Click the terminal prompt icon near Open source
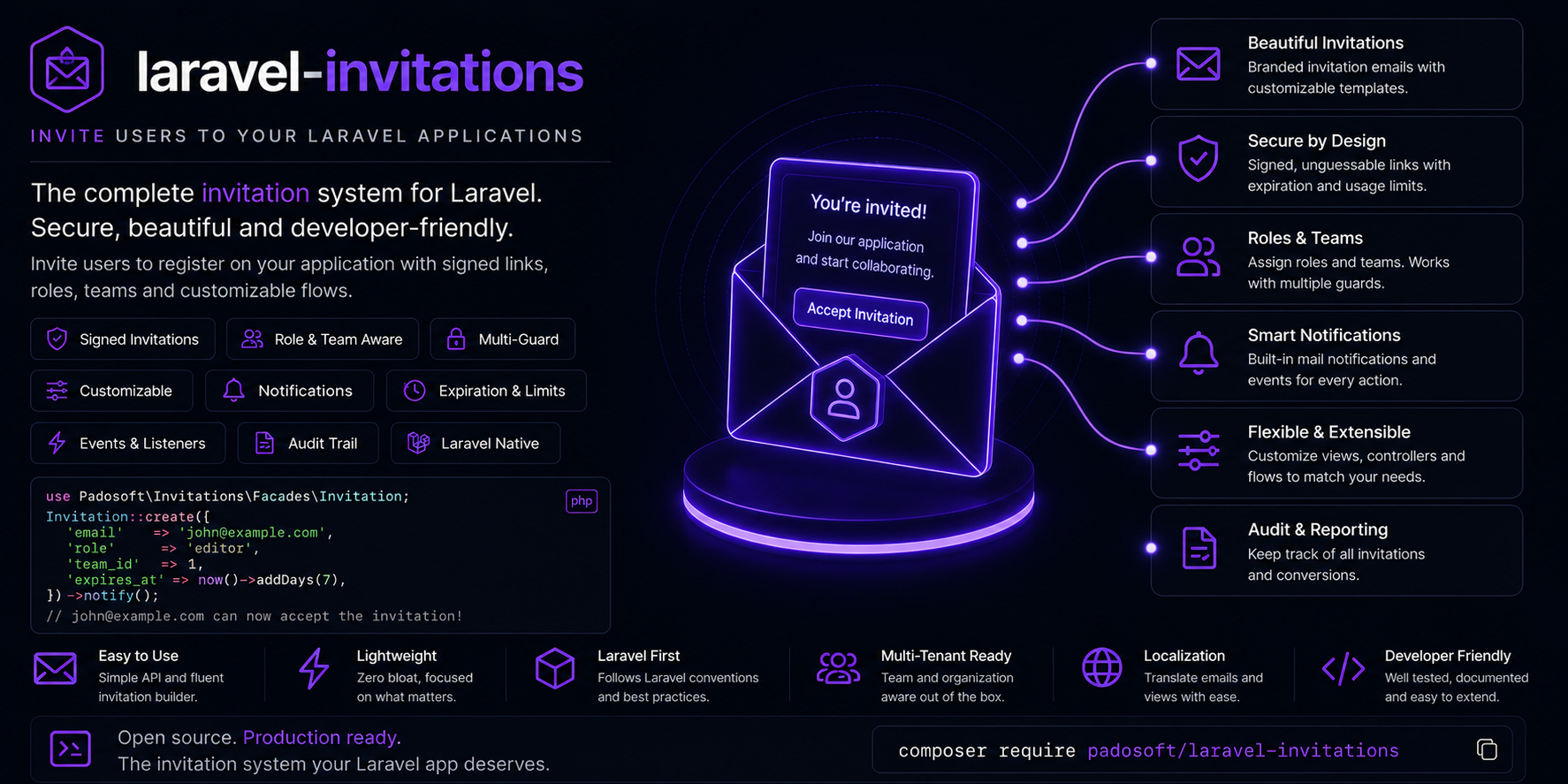 71,749
